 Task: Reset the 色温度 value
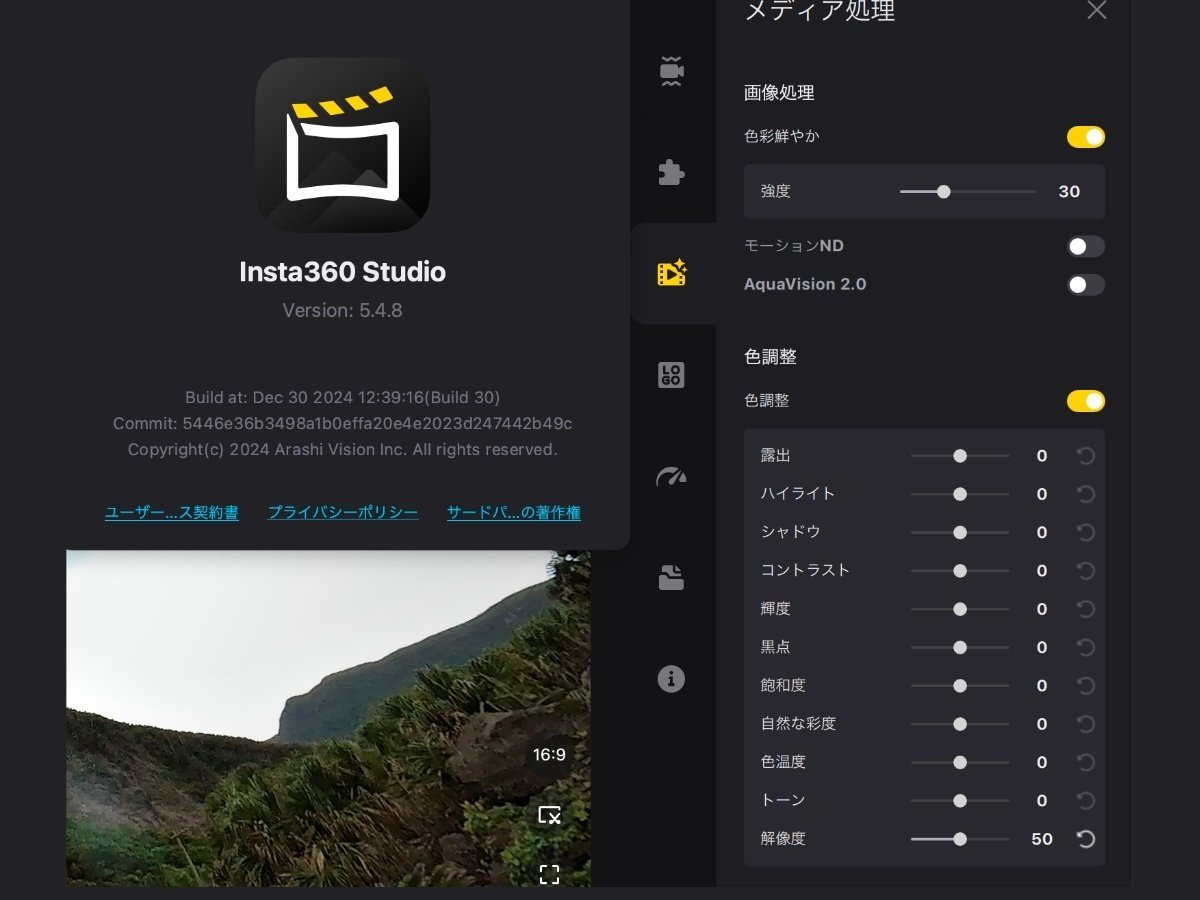(1086, 762)
